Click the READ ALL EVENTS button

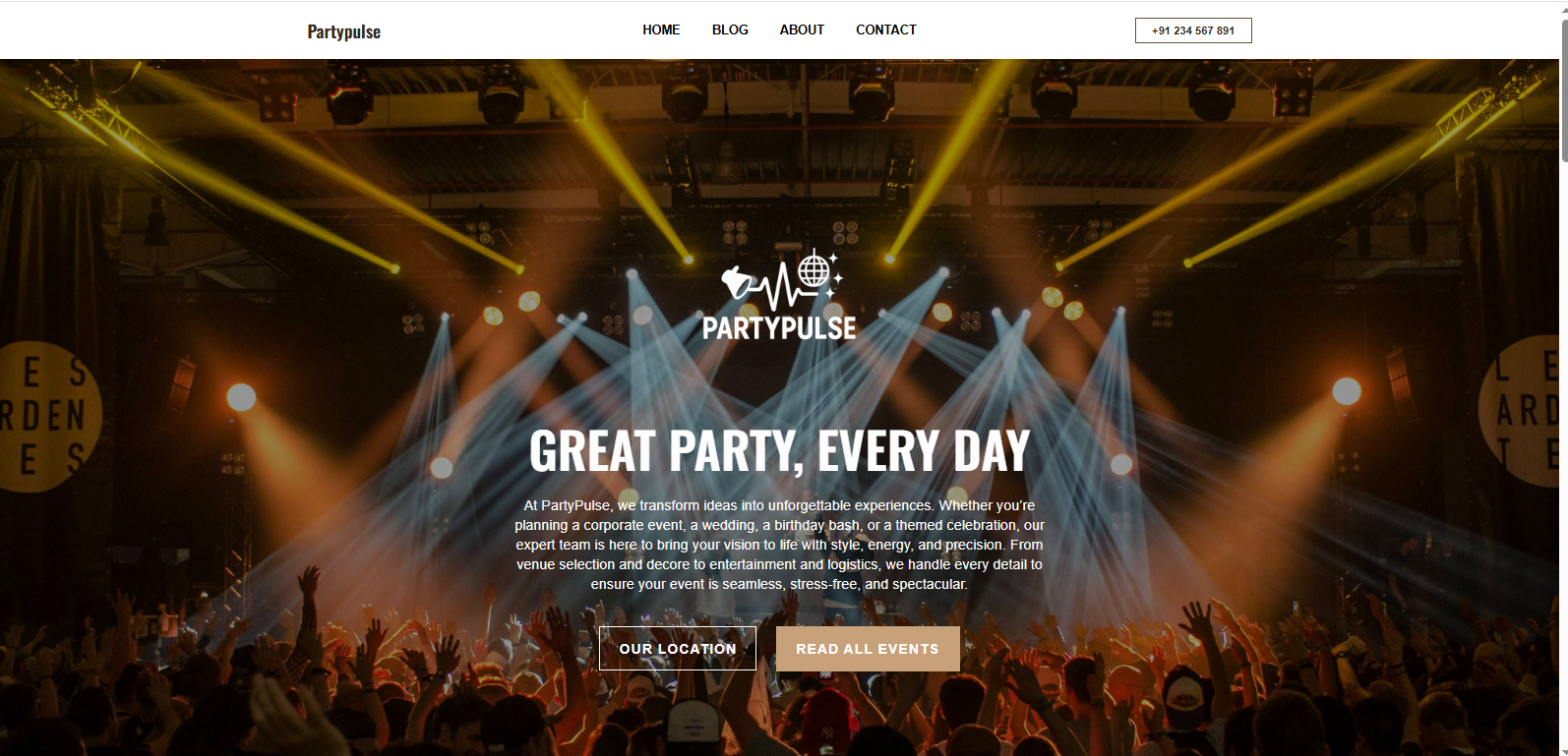point(868,649)
